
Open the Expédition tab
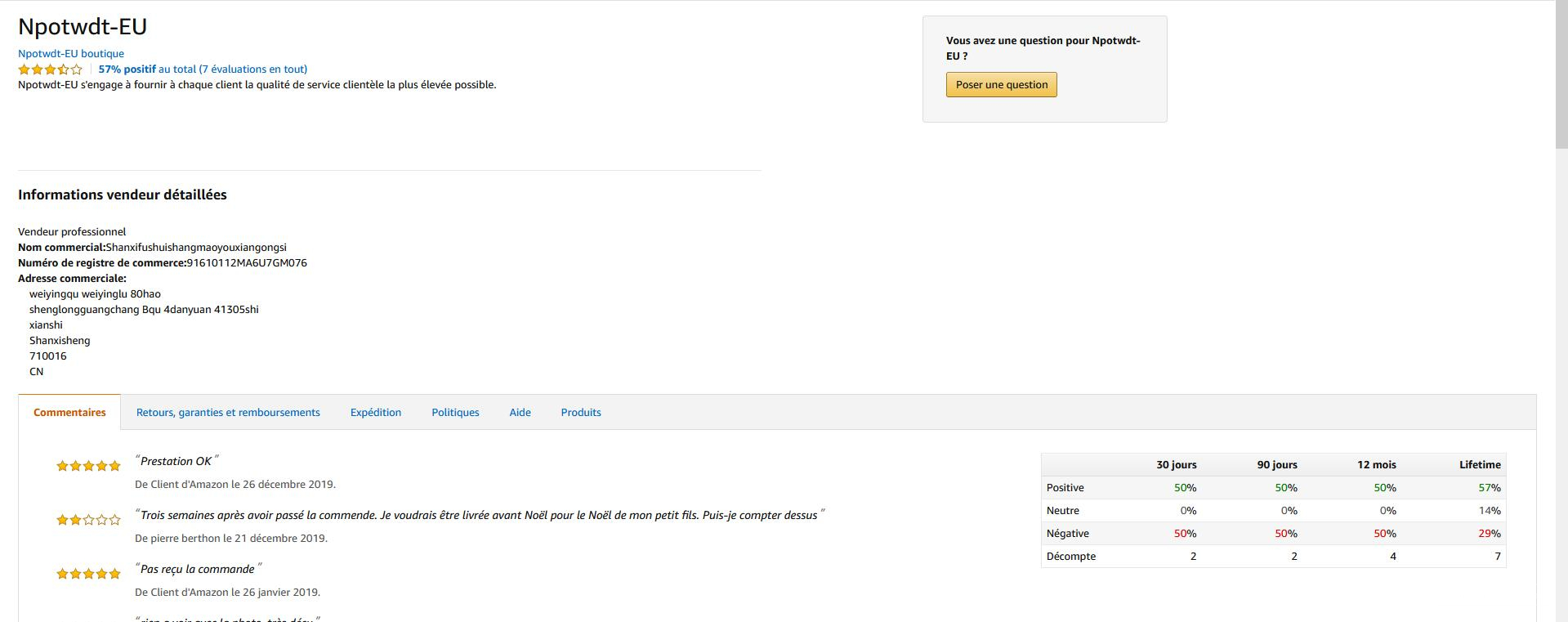(x=376, y=413)
